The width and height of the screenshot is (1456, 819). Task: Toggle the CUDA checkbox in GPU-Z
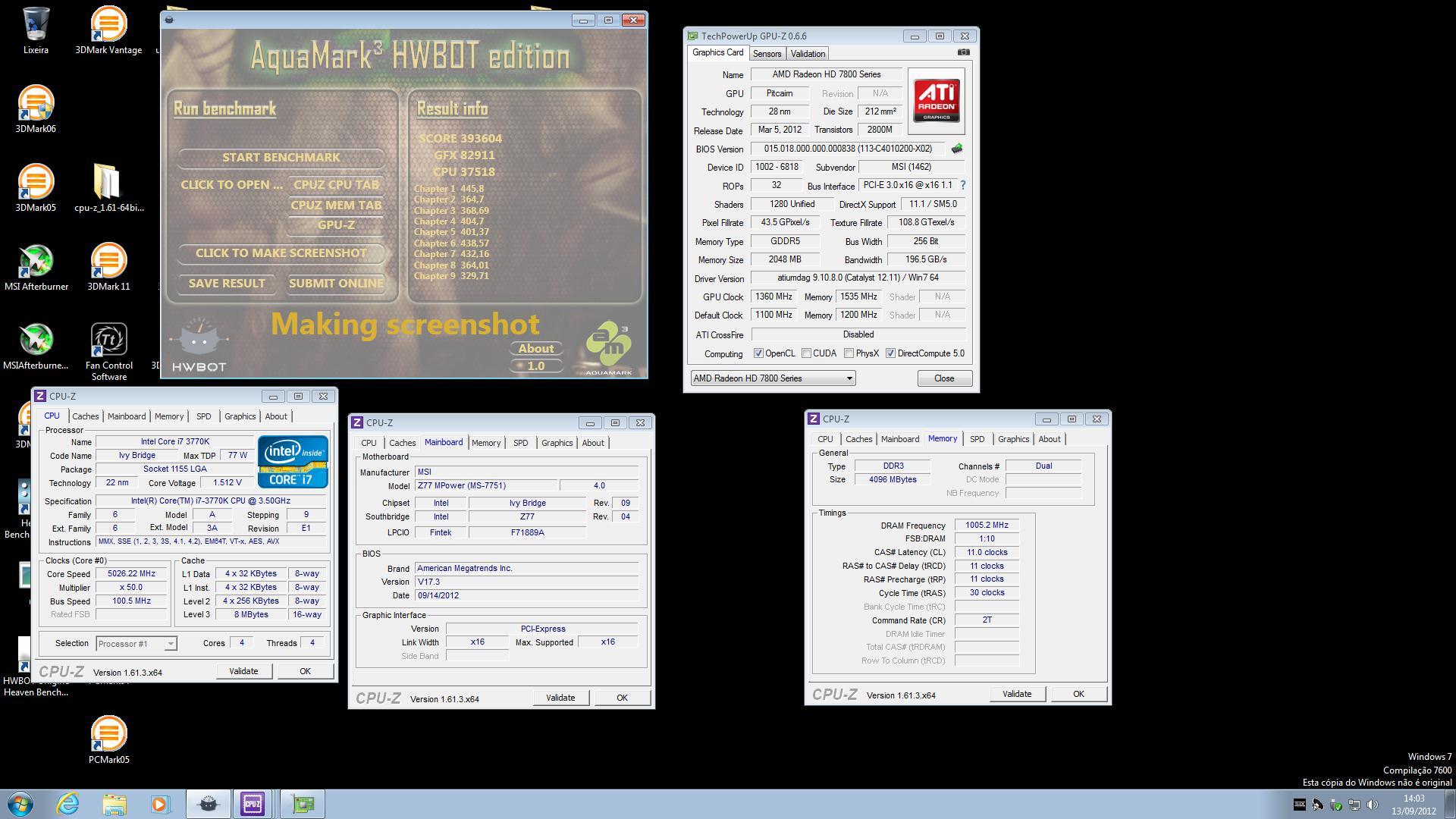coord(806,353)
